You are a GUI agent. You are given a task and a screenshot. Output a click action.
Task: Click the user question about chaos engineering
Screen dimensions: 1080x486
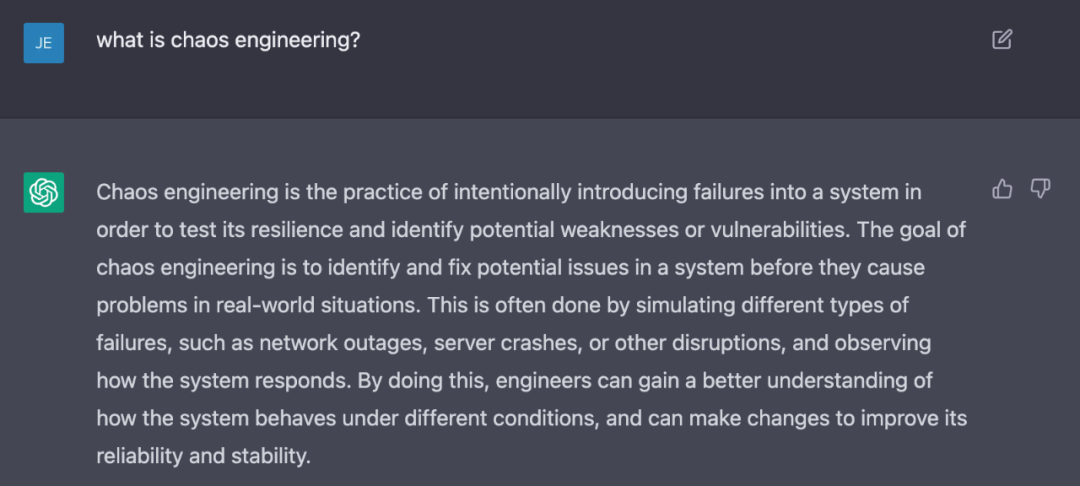click(x=228, y=41)
